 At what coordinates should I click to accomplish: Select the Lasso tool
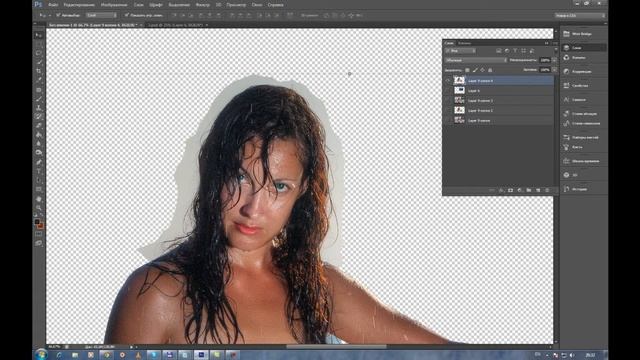pos(38,53)
